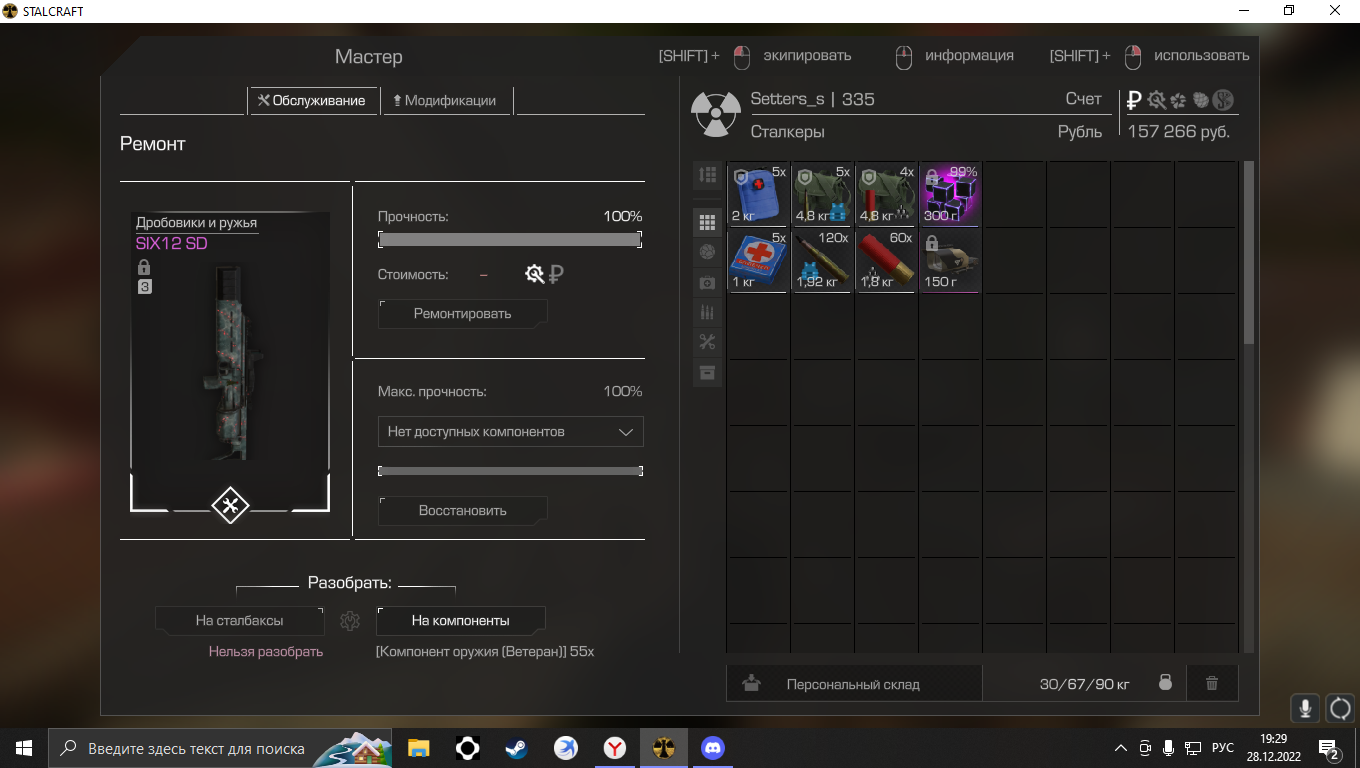The width and height of the screenshot is (1360, 768).
Task: Click the Прочность durability progress bar
Action: click(510, 240)
